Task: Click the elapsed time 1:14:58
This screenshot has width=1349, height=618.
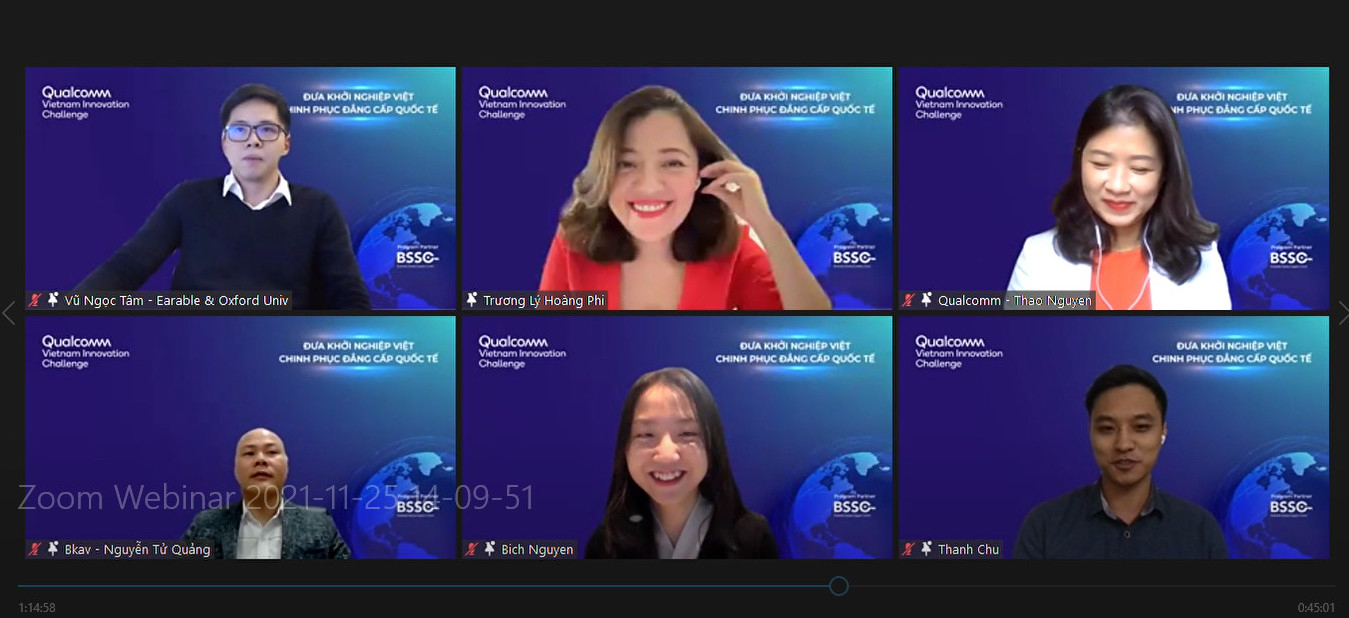Action: click(37, 607)
